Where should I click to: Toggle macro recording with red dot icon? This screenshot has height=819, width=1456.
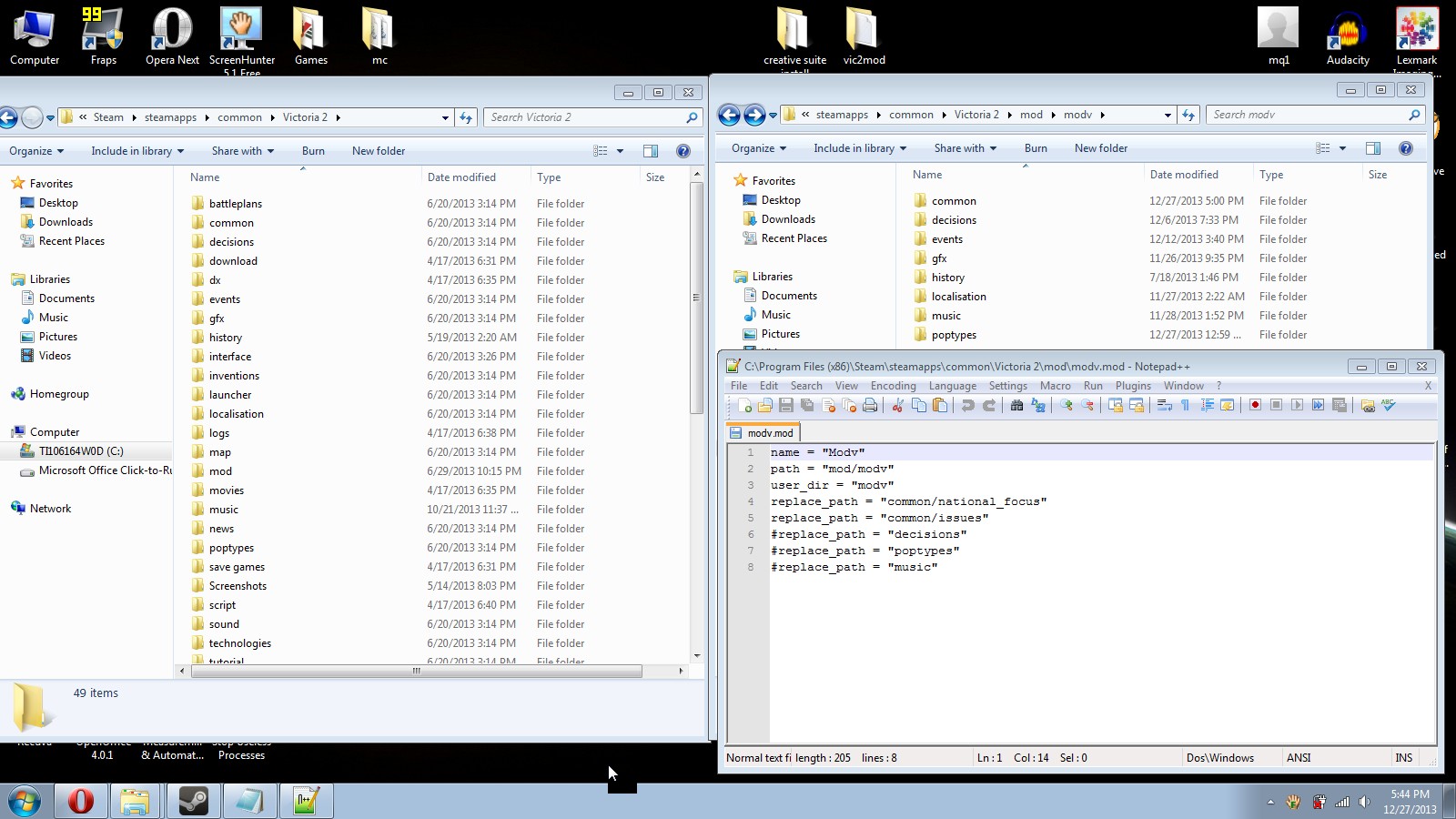pos(1256,406)
